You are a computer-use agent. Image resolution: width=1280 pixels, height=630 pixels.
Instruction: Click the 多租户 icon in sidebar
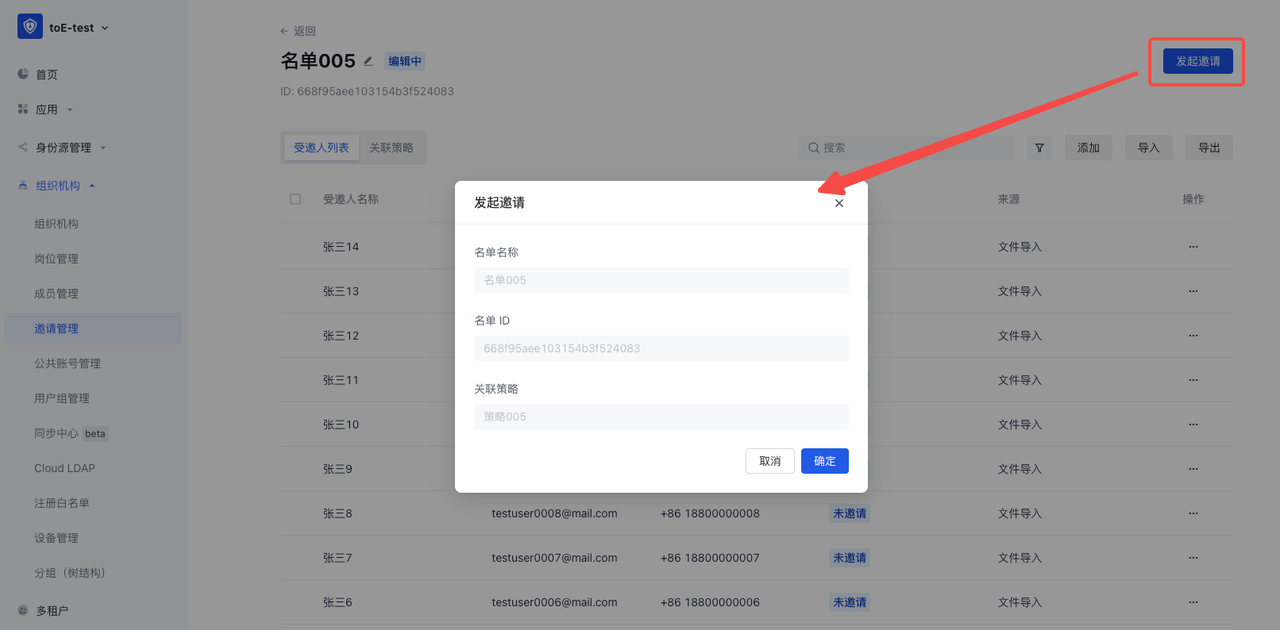tap(23, 610)
